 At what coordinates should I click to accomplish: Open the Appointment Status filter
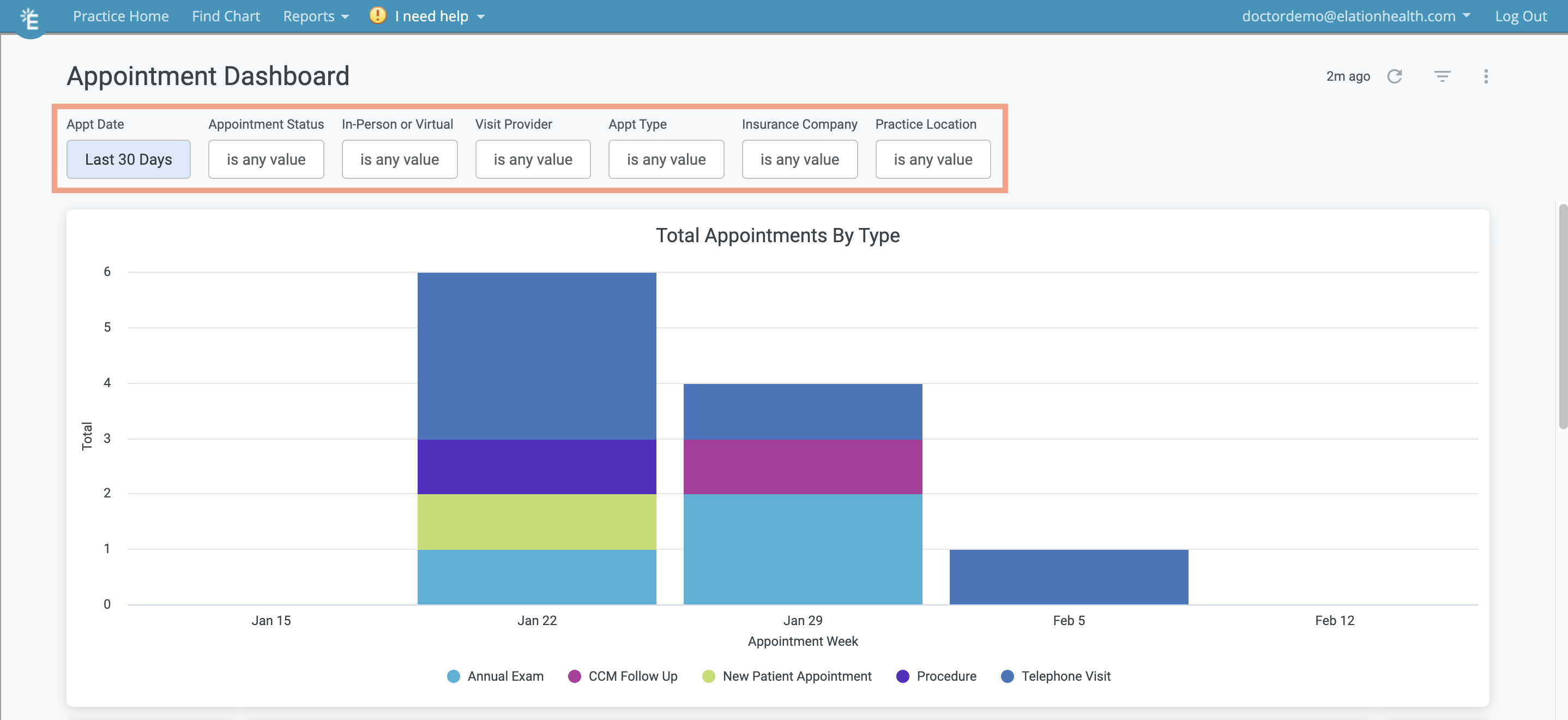pyautogui.click(x=266, y=159)
